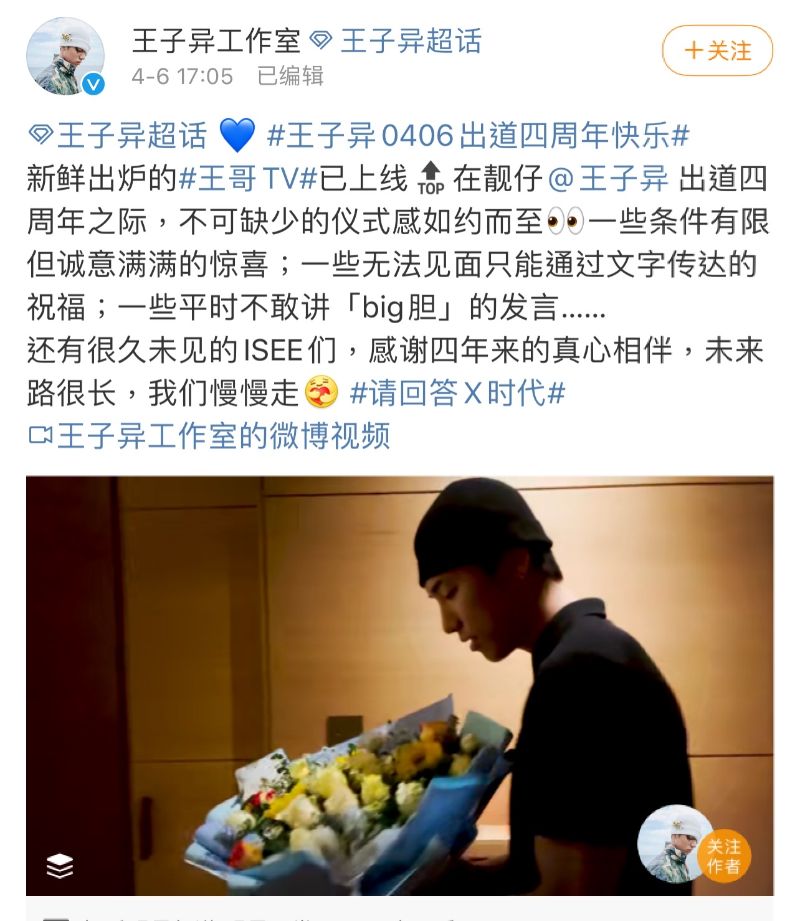Open the stacked layers icon on the video
The height and width of the screenshot is (921, 800).
click(59, 866)
